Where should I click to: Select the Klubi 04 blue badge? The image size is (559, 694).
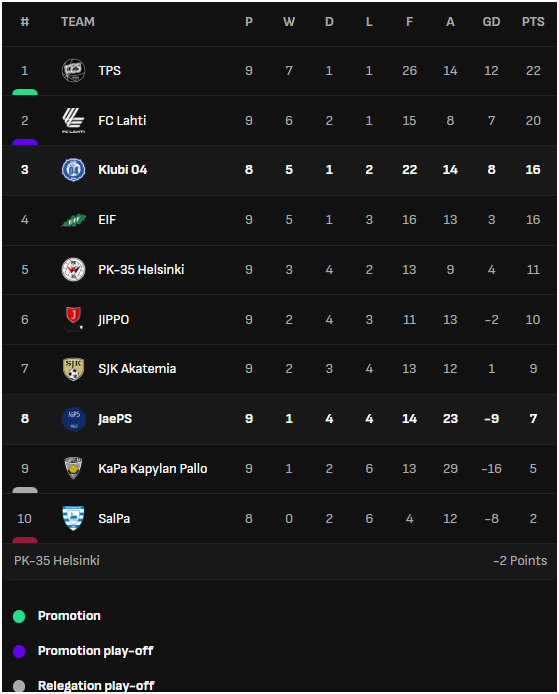73,170
